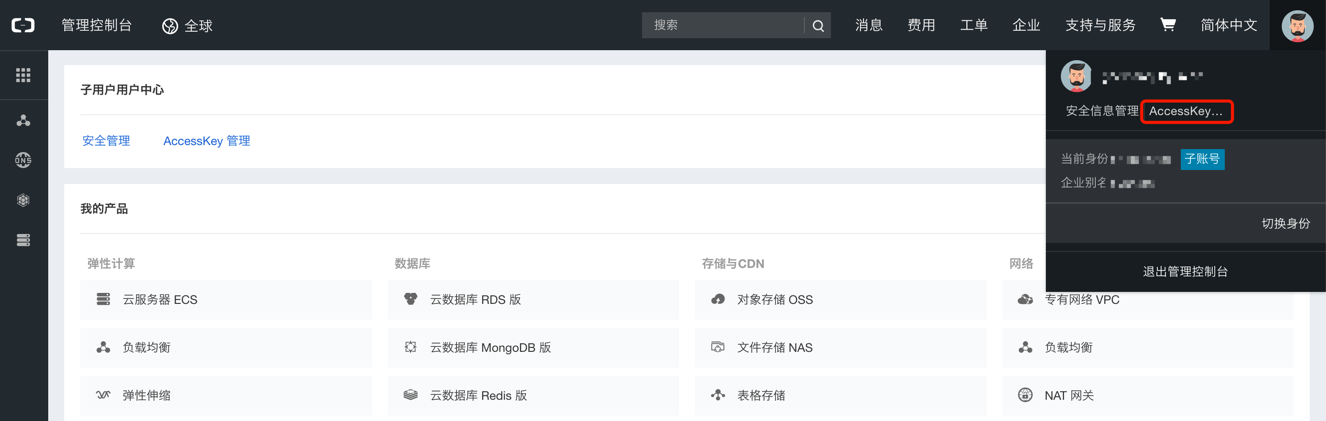Screen dimensions: 1326x421
Task: Open 云服务器 ECS product
Action: pos(160,299)
